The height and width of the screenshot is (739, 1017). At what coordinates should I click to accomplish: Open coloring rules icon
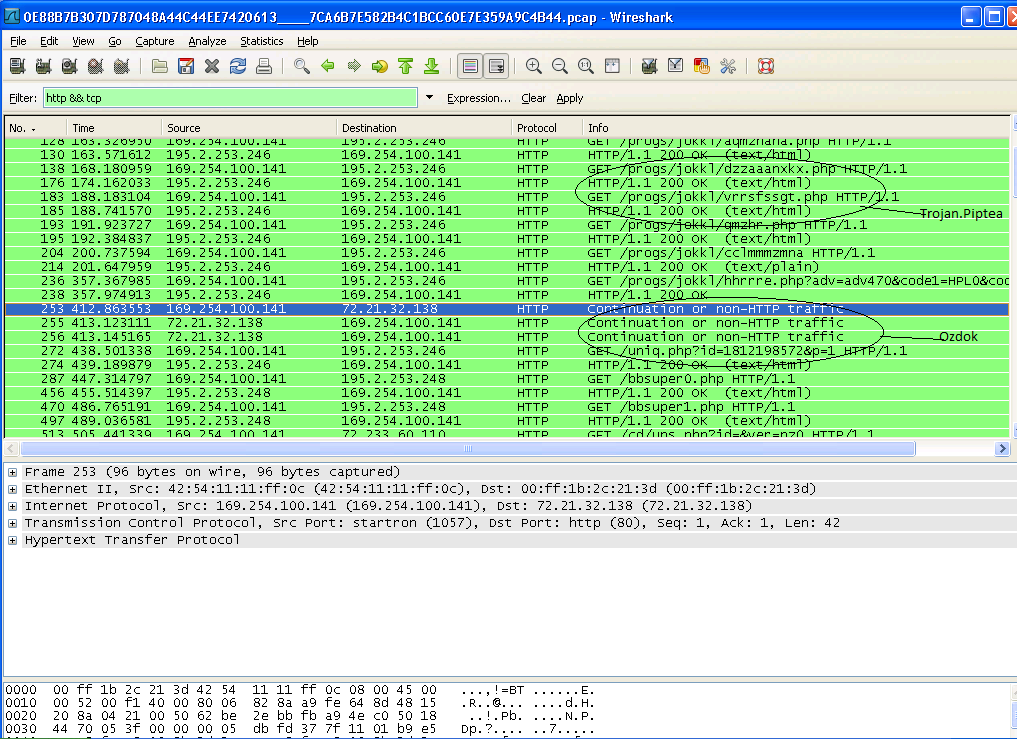pyautogui.click(x=701, y=66)
